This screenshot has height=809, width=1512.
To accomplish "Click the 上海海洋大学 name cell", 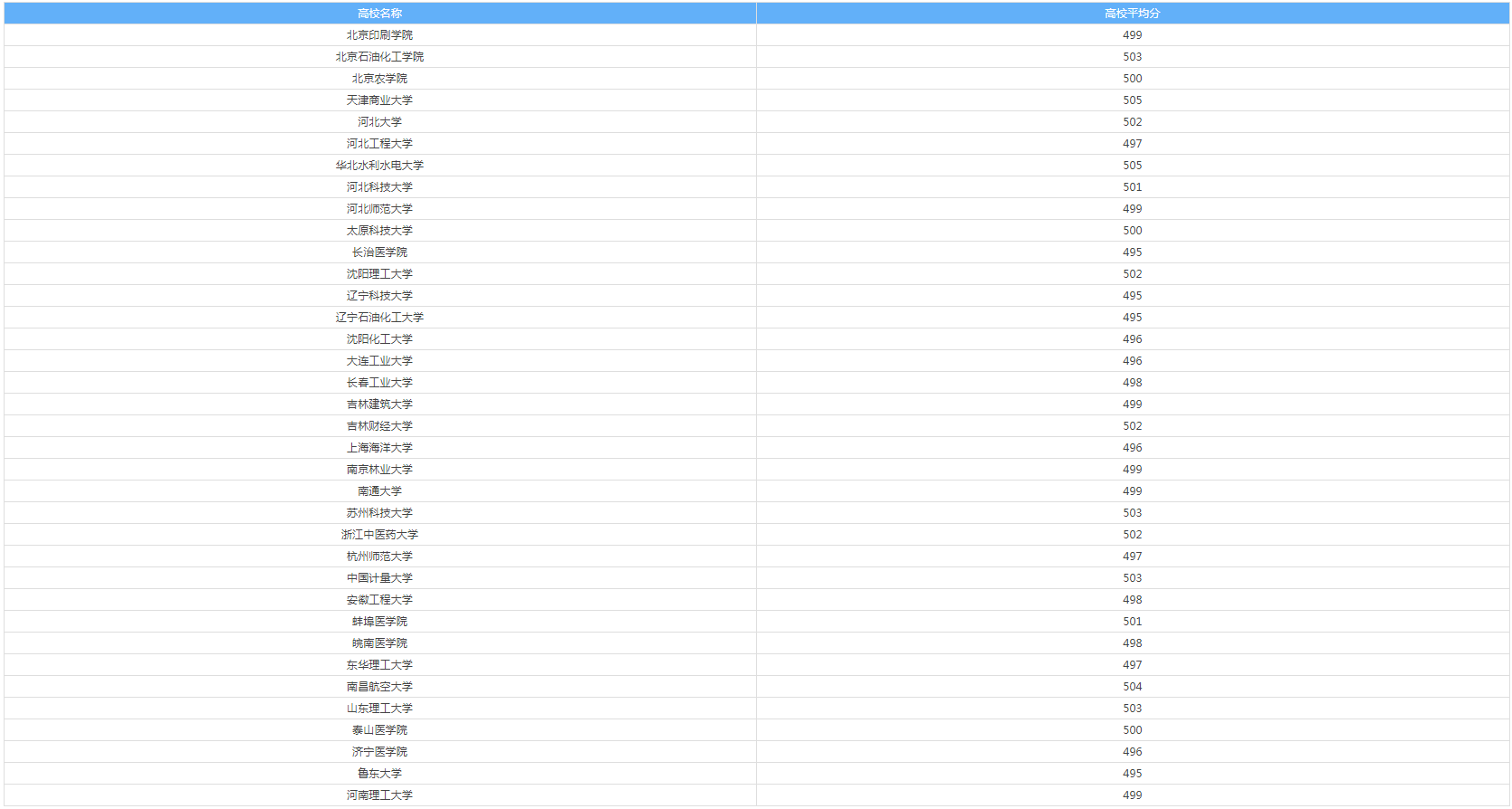I will [x=379, y=448].
